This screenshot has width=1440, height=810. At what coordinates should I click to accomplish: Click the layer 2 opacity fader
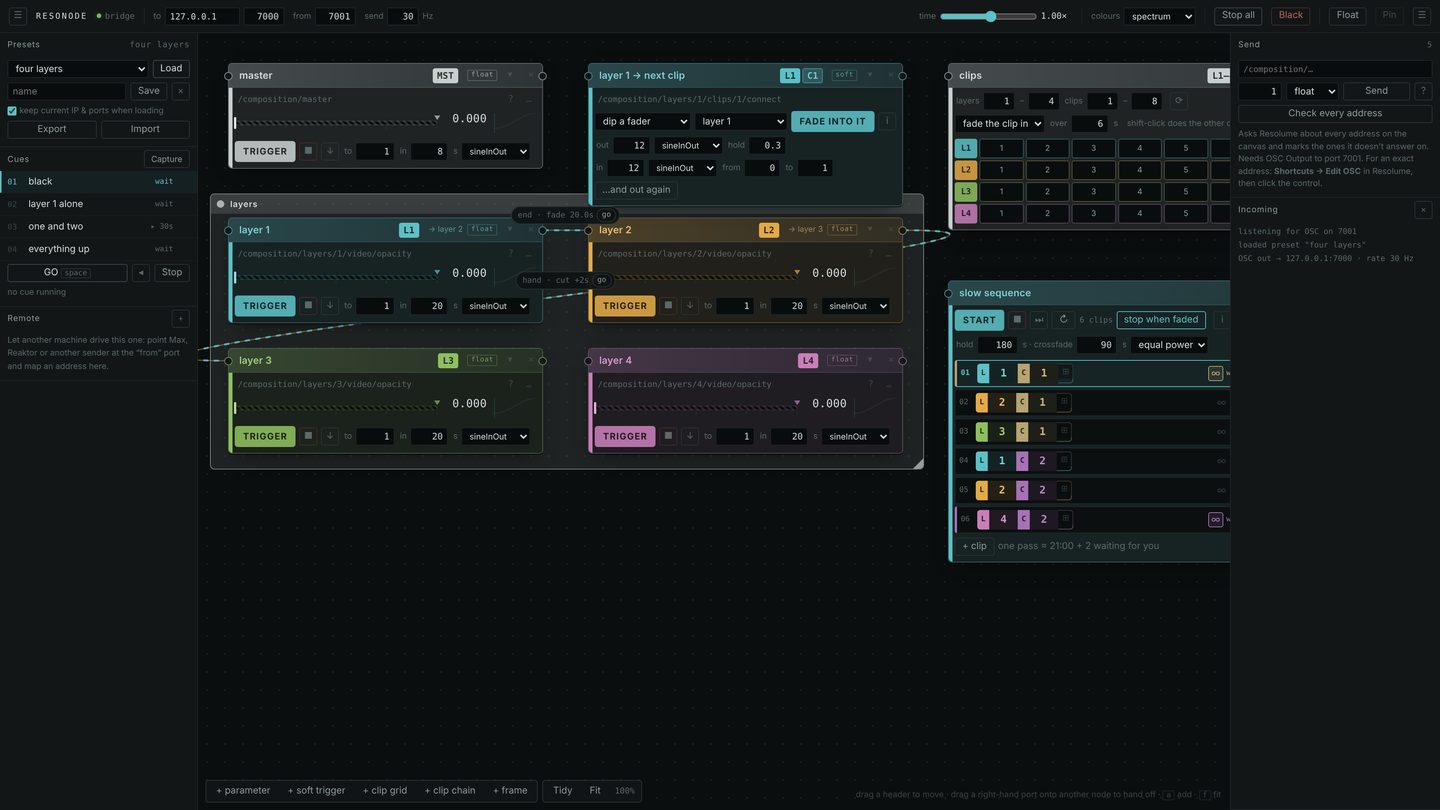(697, 275)
